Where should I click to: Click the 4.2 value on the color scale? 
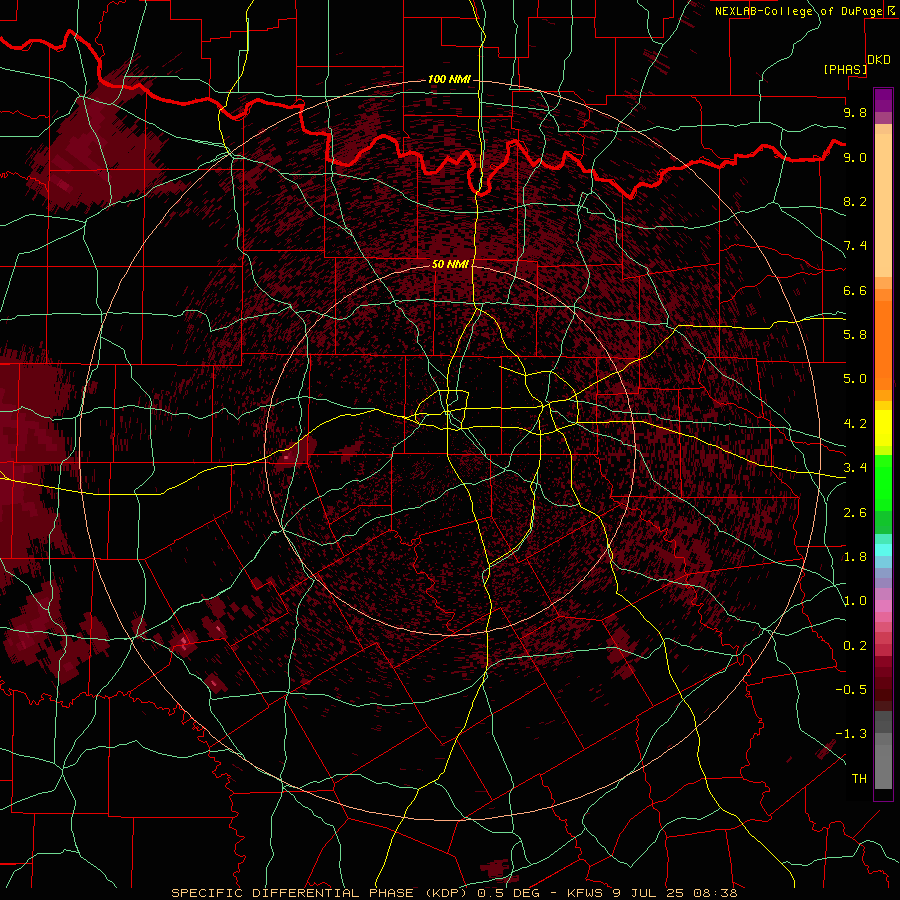pos(855,424)
